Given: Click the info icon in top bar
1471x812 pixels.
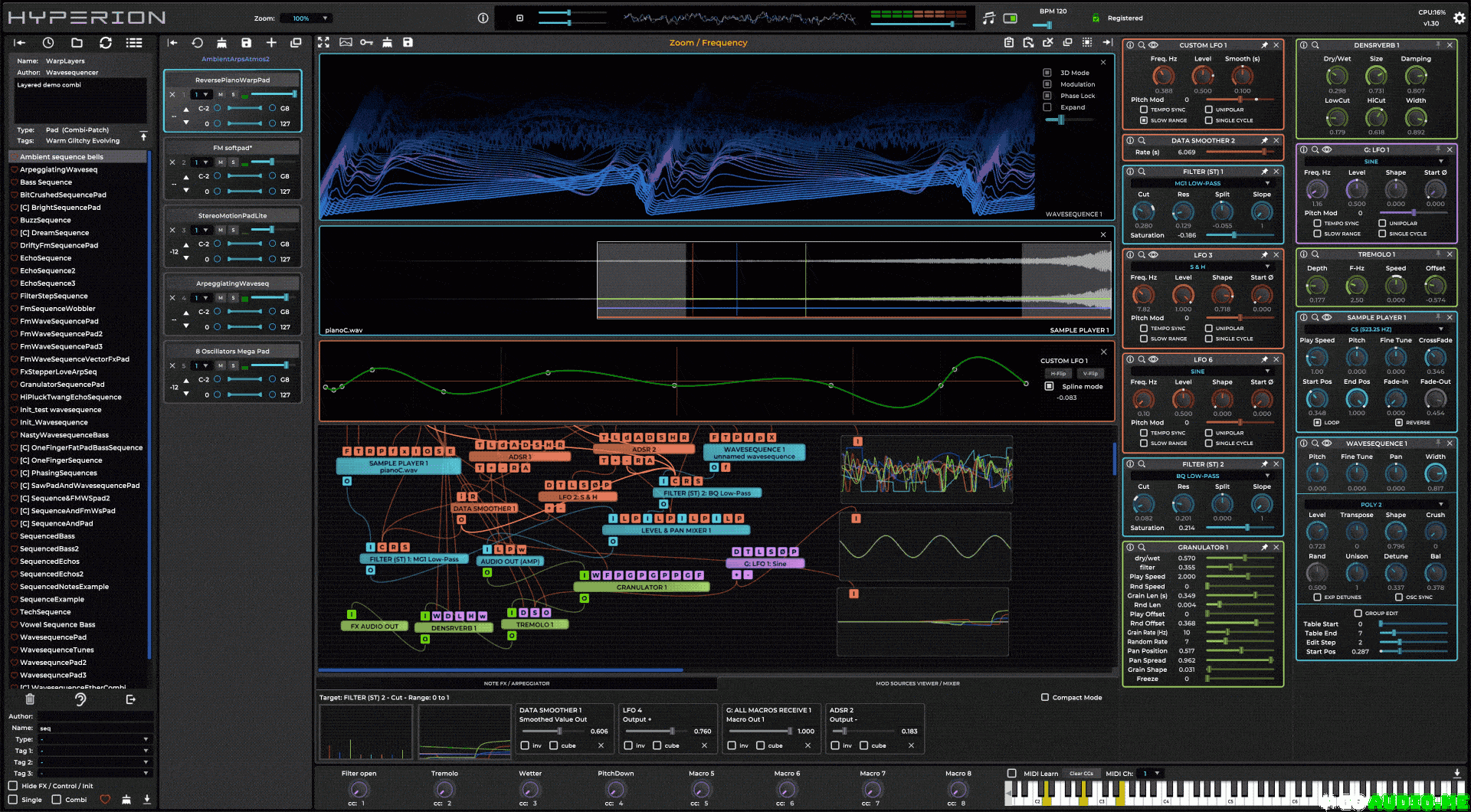Looking at the screenshot, I should (x=483, y=18).
